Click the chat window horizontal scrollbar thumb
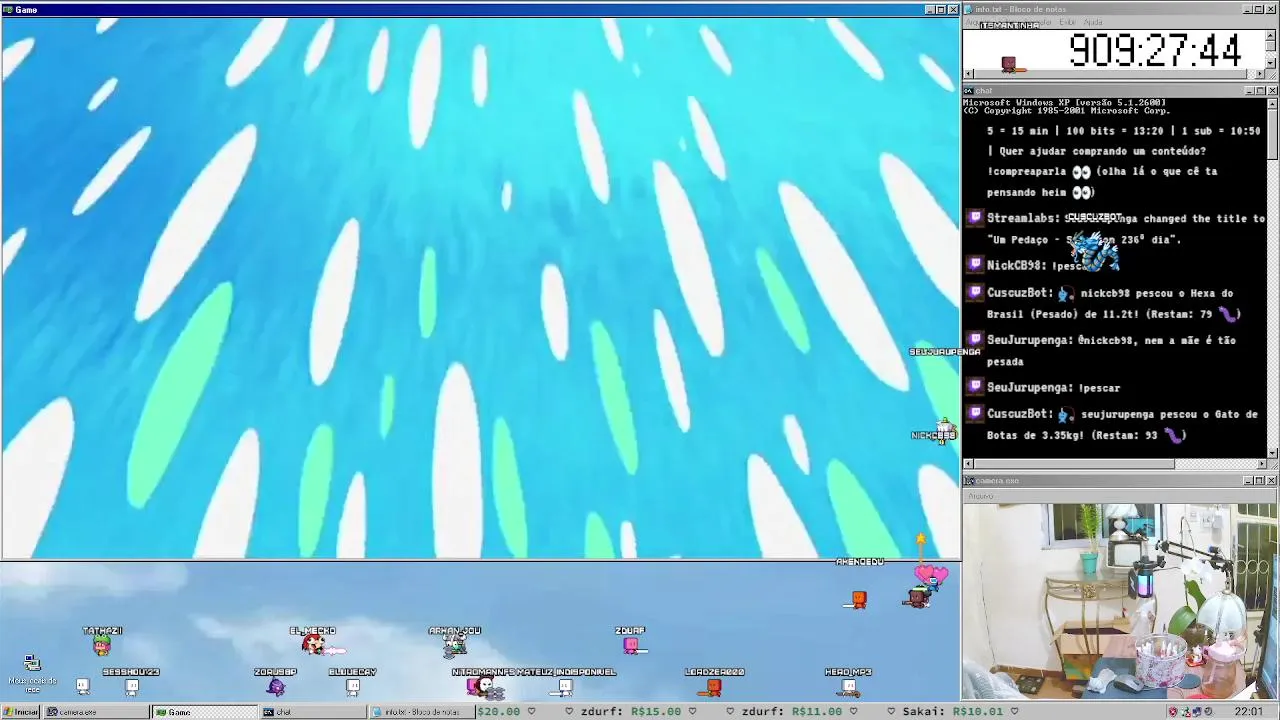This screenshot has width=1280, height=720. 1074,464
